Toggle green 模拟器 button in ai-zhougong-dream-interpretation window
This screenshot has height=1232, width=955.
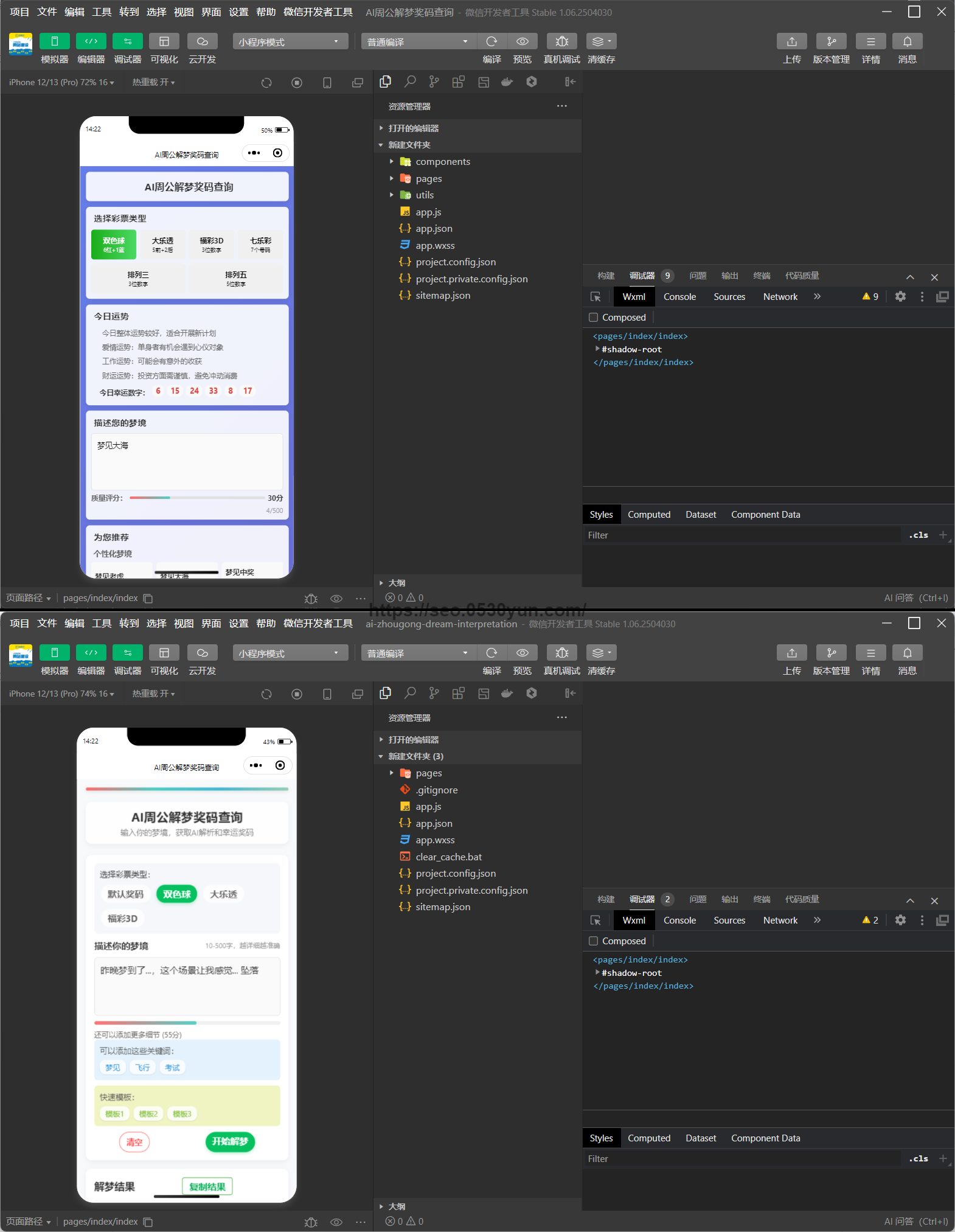54,653
